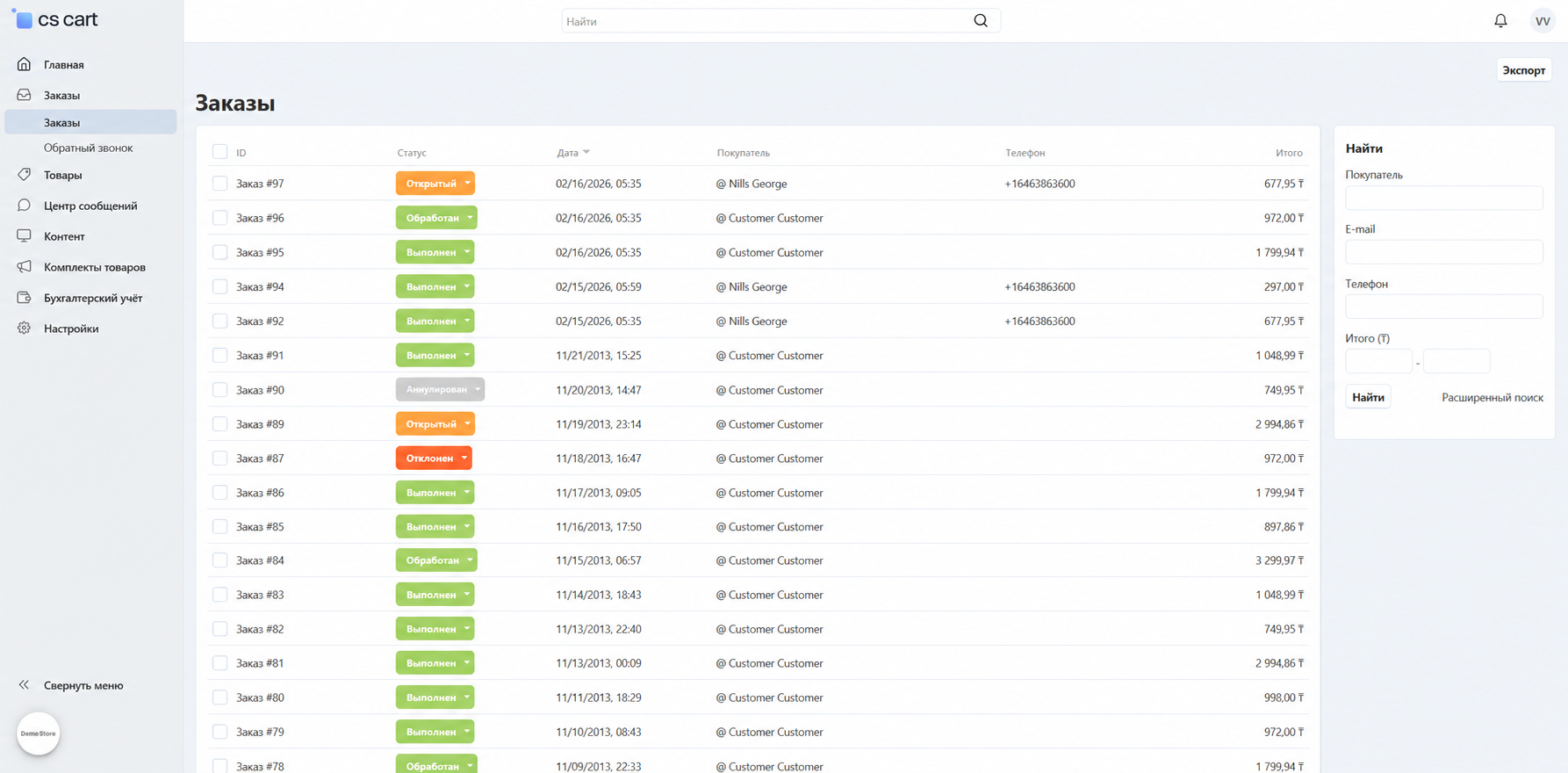1568x773 pixels.
Task: Open the Заказ #84 link
Action: [260, 560]
